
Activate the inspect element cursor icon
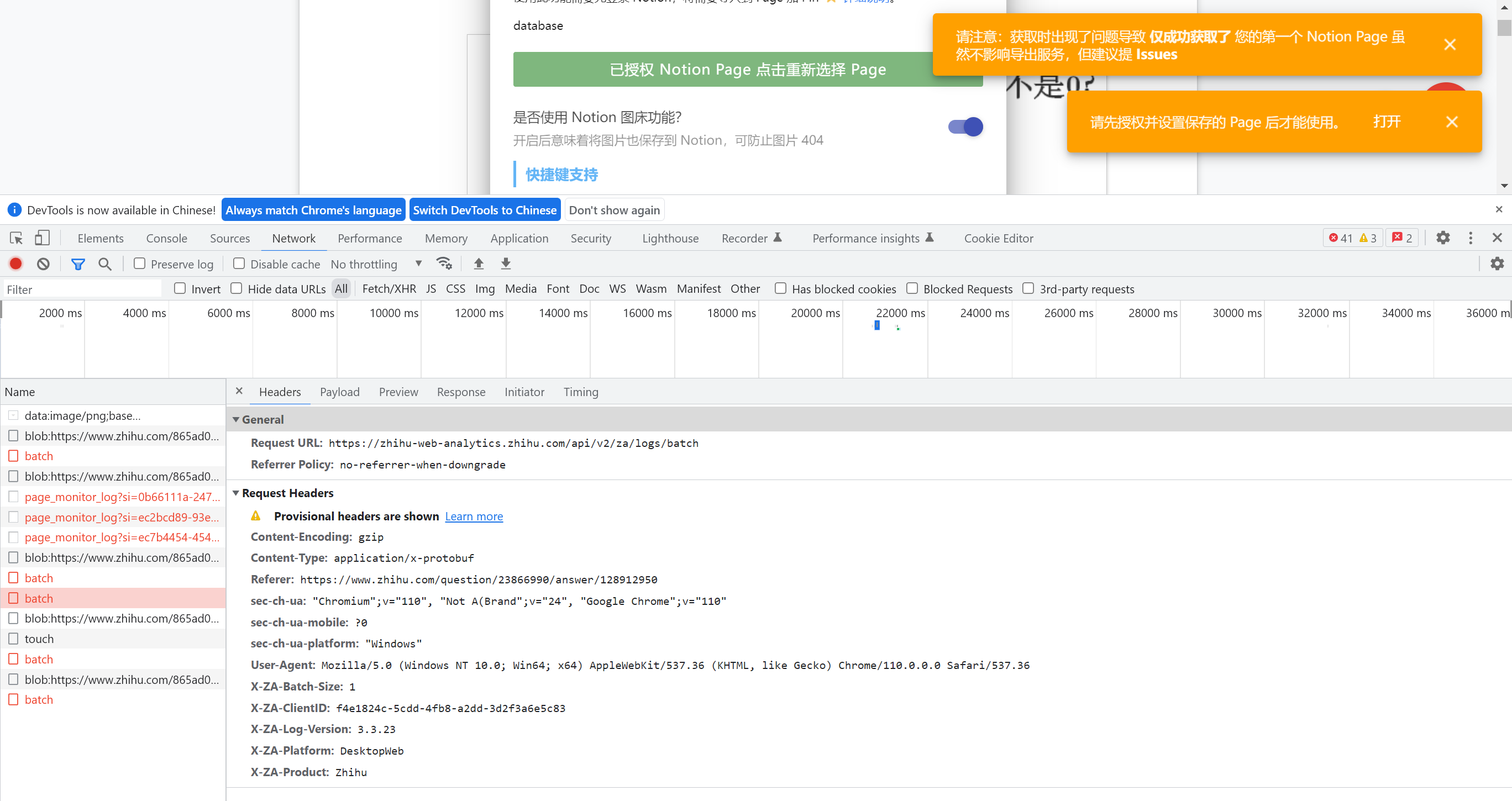pyautogui.click(x=15, y=238)
